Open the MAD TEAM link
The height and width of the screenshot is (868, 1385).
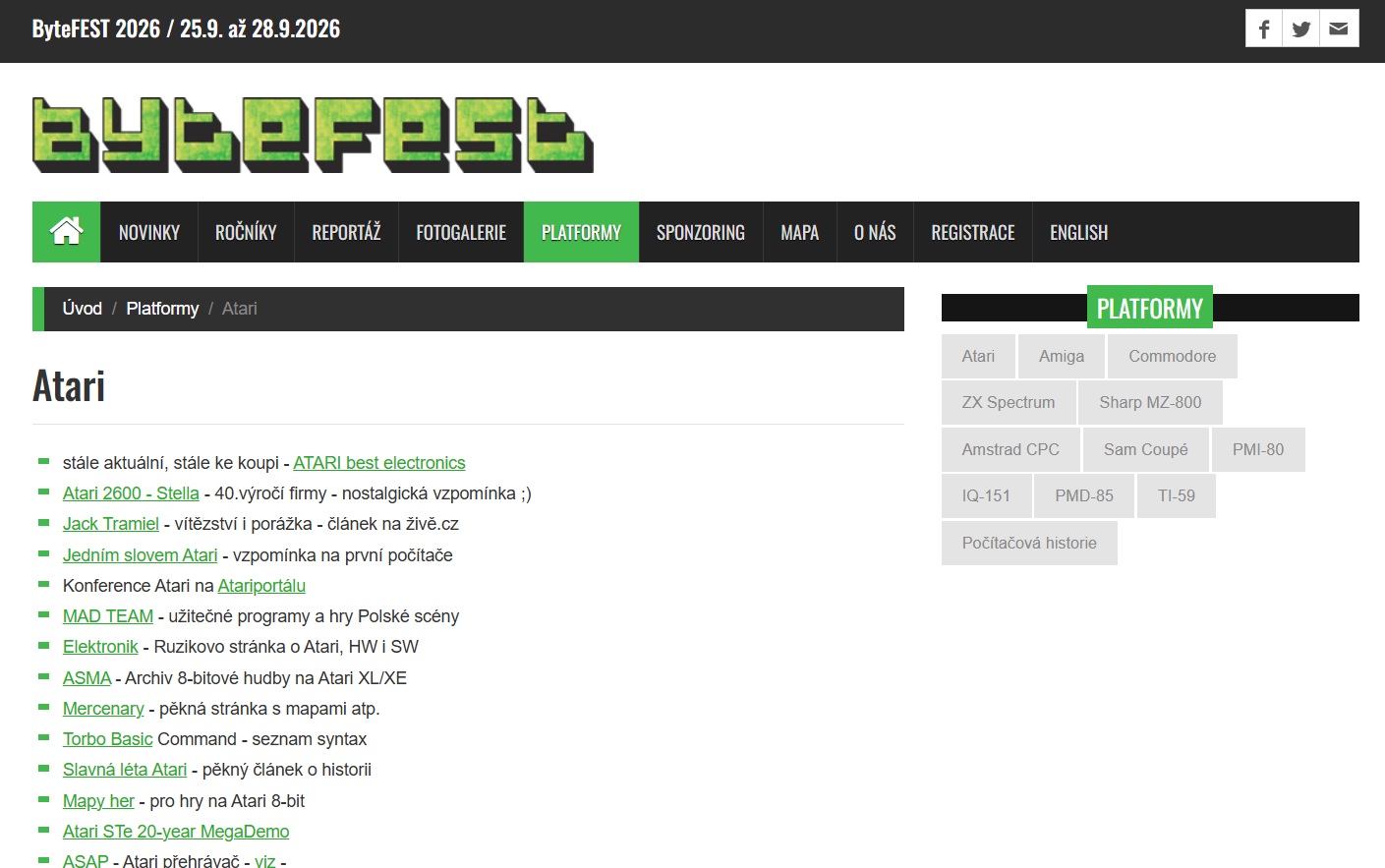[108, 616]
